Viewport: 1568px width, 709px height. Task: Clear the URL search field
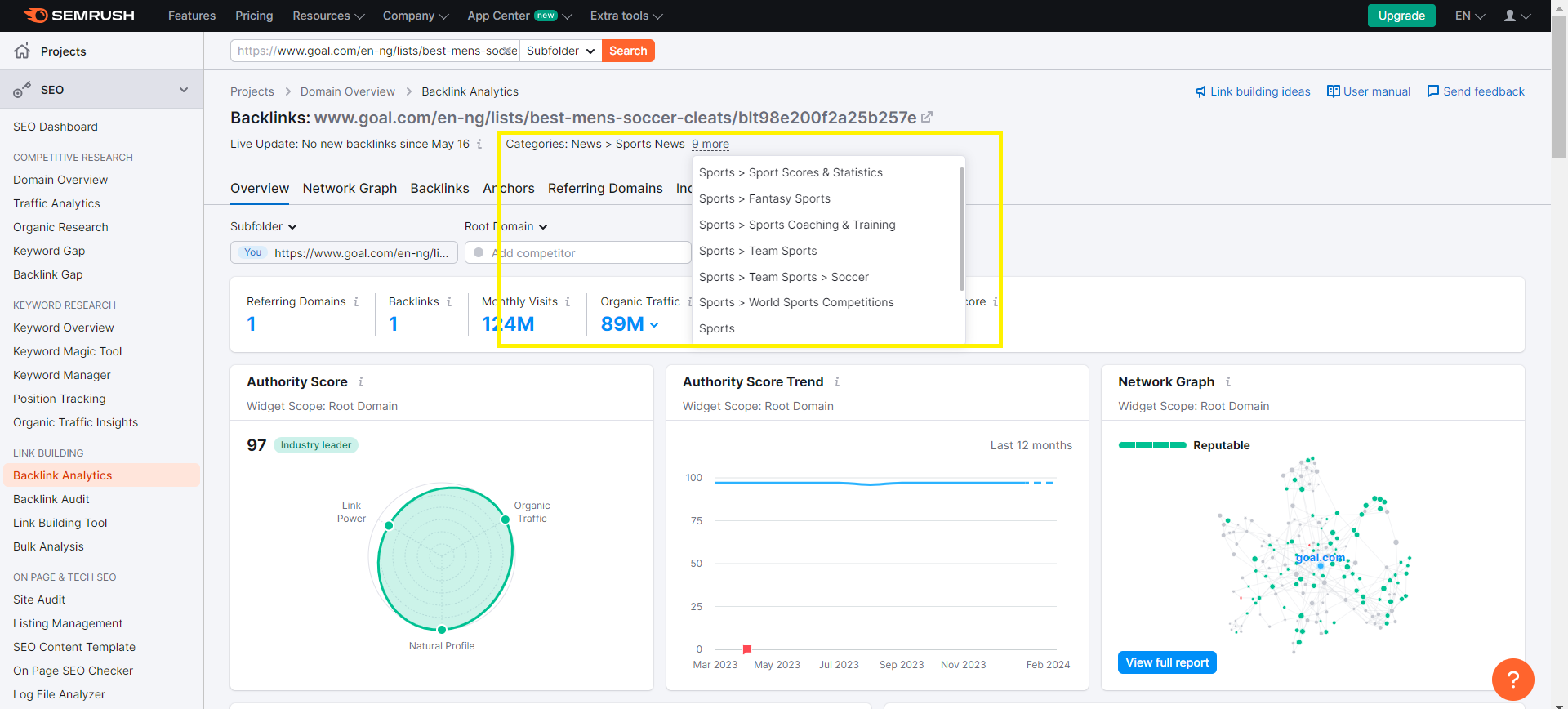tap(508, 51)
